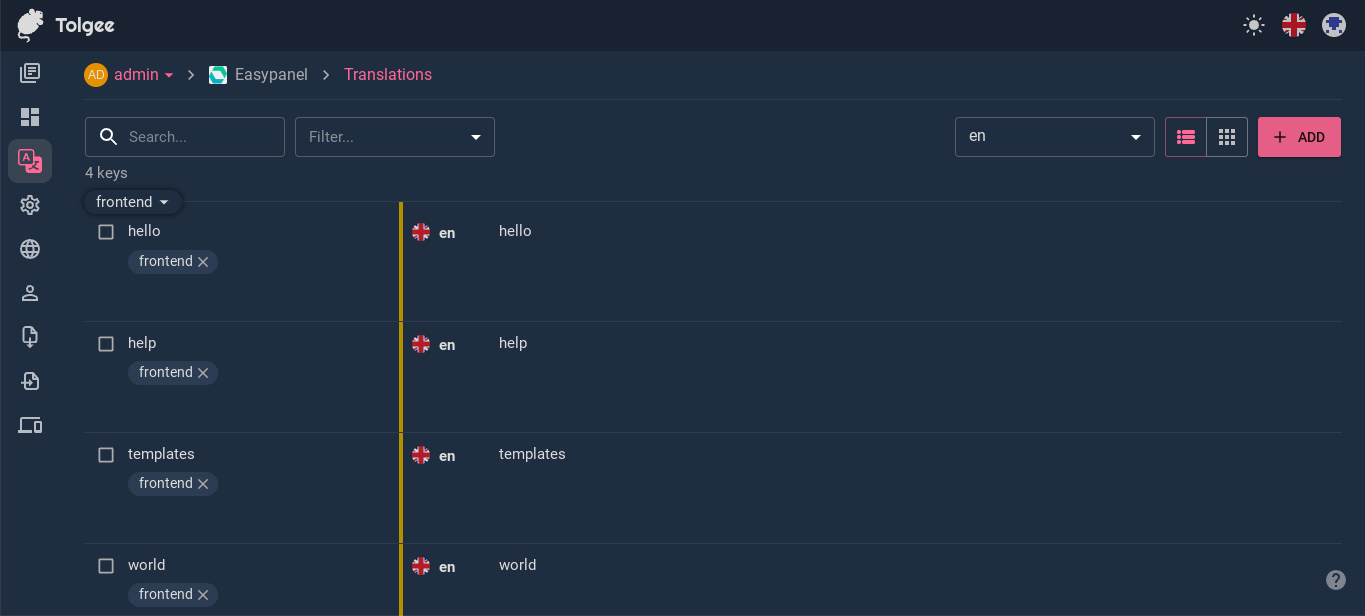The width and height of the screenshot is (1365, 616).
Task: Open the Filter dropdown
Action: tap(394, 137)
